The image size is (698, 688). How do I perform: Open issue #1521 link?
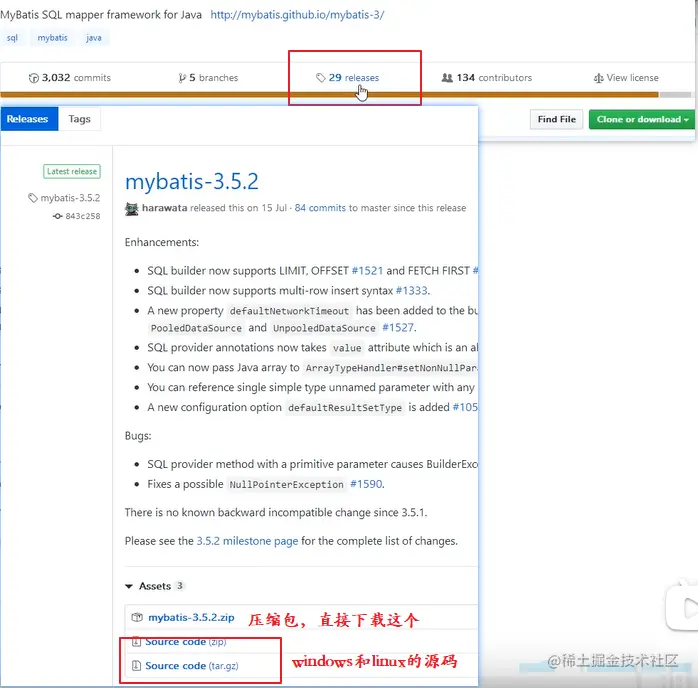tap(367, 271)
